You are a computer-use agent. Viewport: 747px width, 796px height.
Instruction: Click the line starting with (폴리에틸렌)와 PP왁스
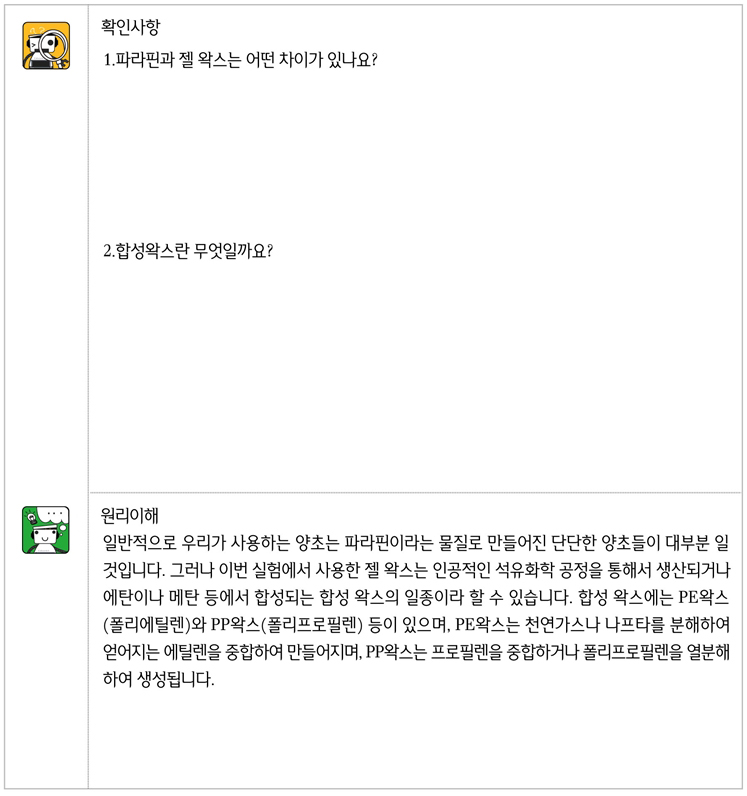click(416, 625)
